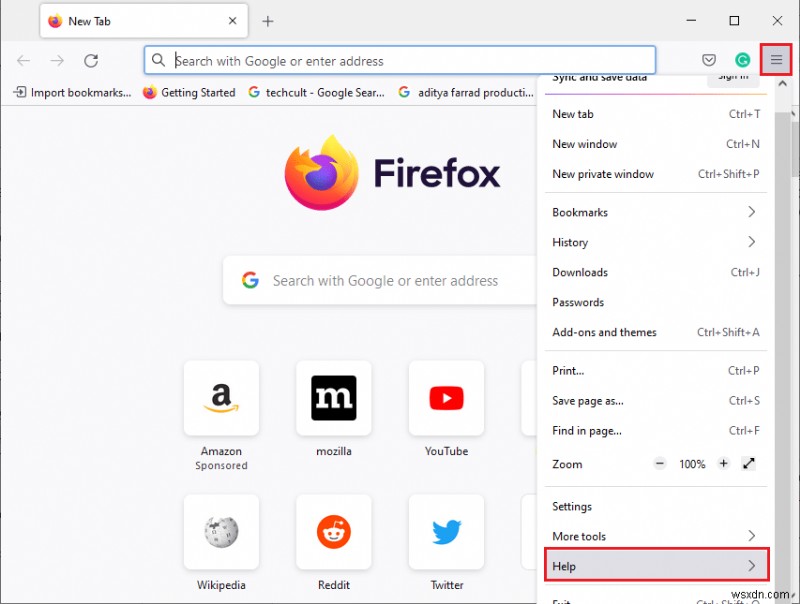Close the New Tab tab
This screenshot has height=604, width=800.
(232, 21)
